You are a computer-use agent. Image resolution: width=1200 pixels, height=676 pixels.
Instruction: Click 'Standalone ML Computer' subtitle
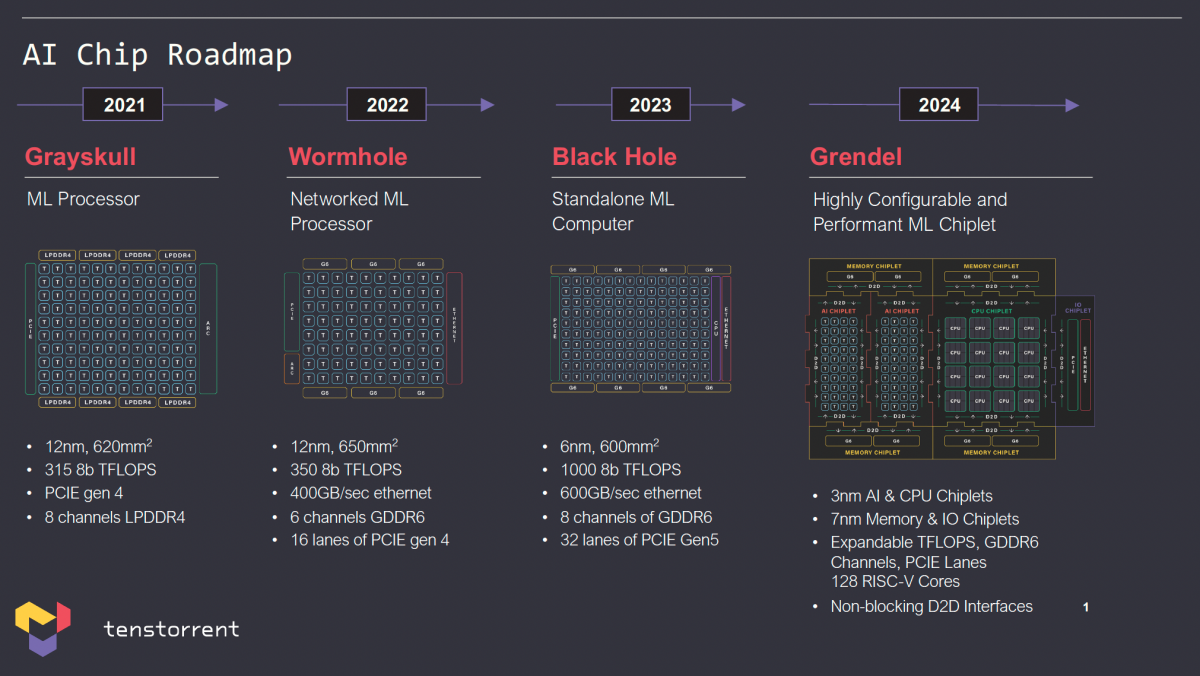[613, 211]
